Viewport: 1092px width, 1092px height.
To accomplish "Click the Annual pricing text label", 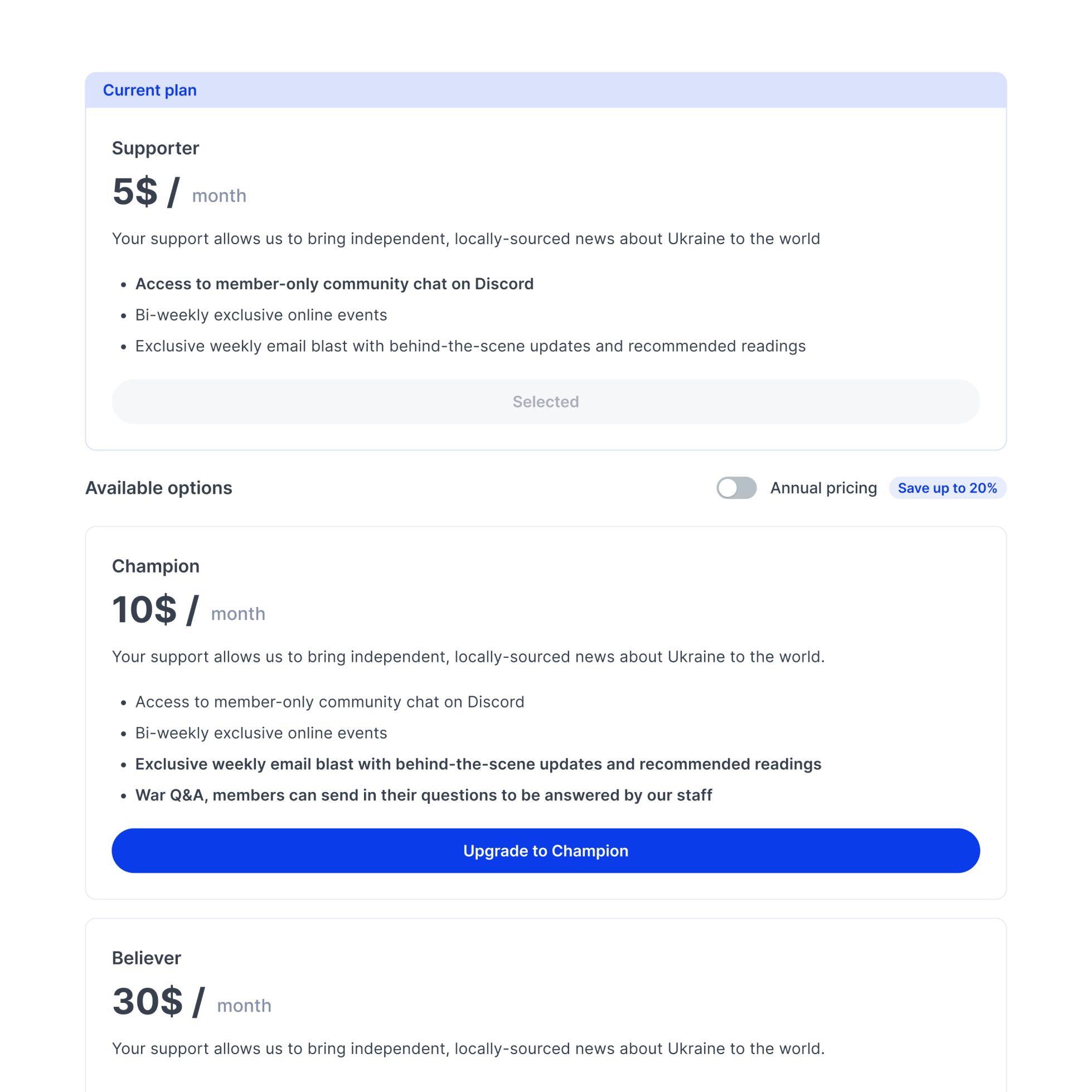I will (823, 488).
